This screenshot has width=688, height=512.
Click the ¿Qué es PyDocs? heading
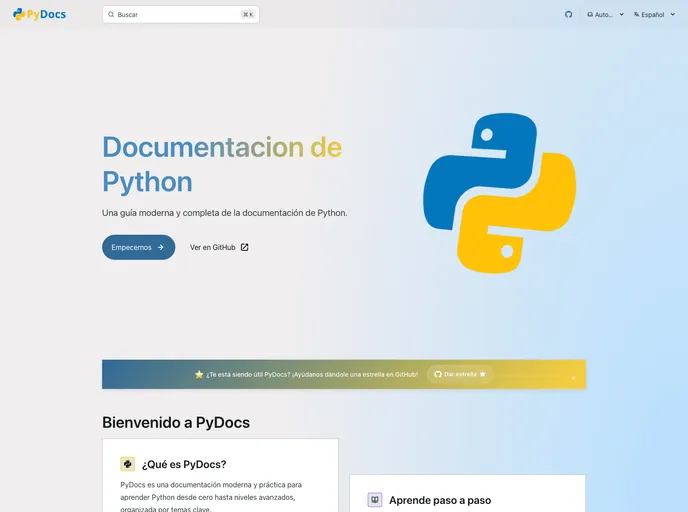[184, 464]
